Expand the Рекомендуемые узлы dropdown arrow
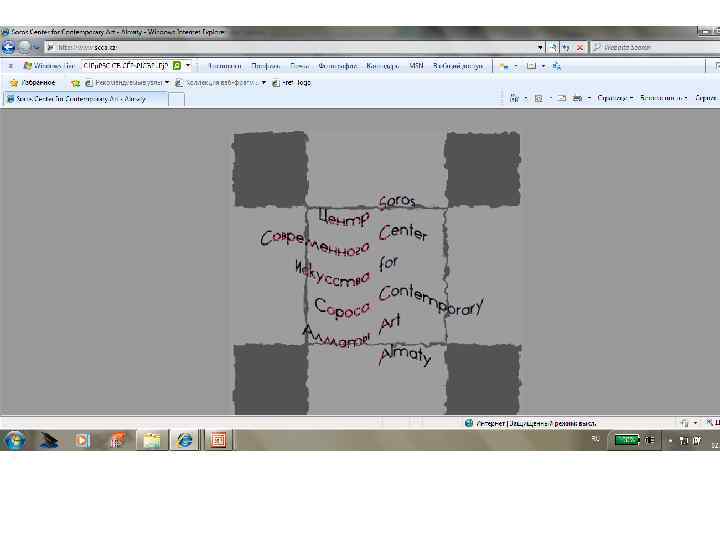Screen dimensions: 720x540 point(167,83)
